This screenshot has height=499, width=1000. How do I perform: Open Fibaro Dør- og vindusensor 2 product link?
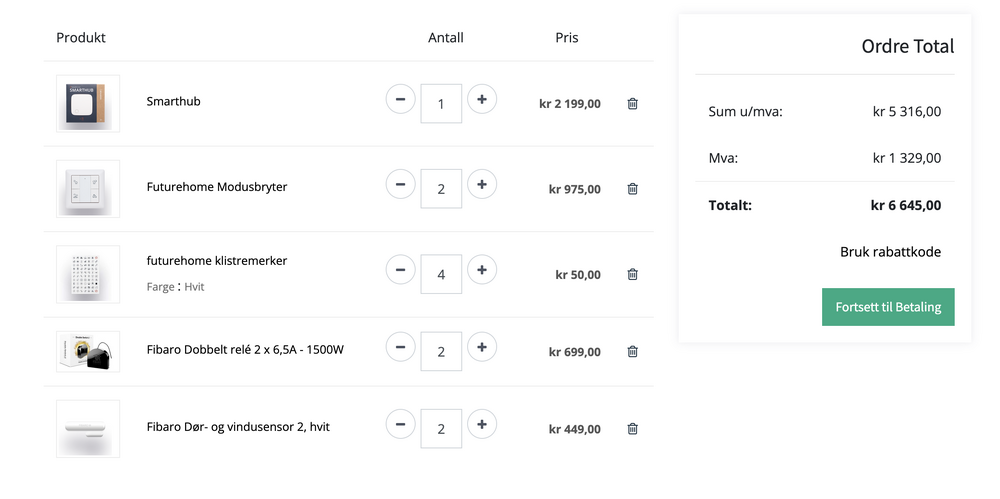click(237, 427)
